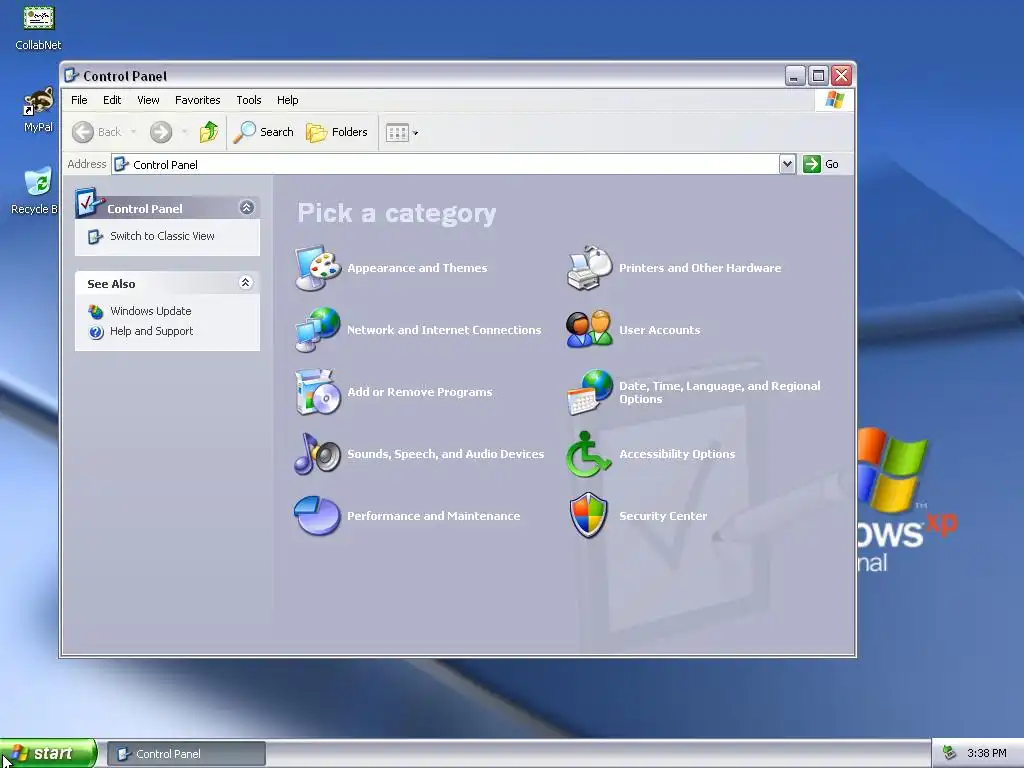Click the Switch to Classic View icon
This screenshot has width=1024, height=768.
96,236
